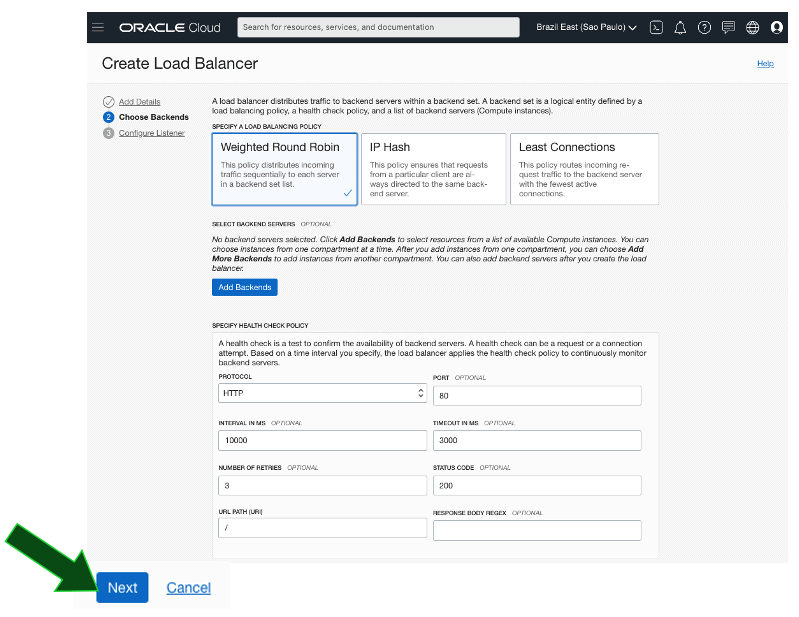Open the notifications bell

pyautogui.click(x=680, y=27)
